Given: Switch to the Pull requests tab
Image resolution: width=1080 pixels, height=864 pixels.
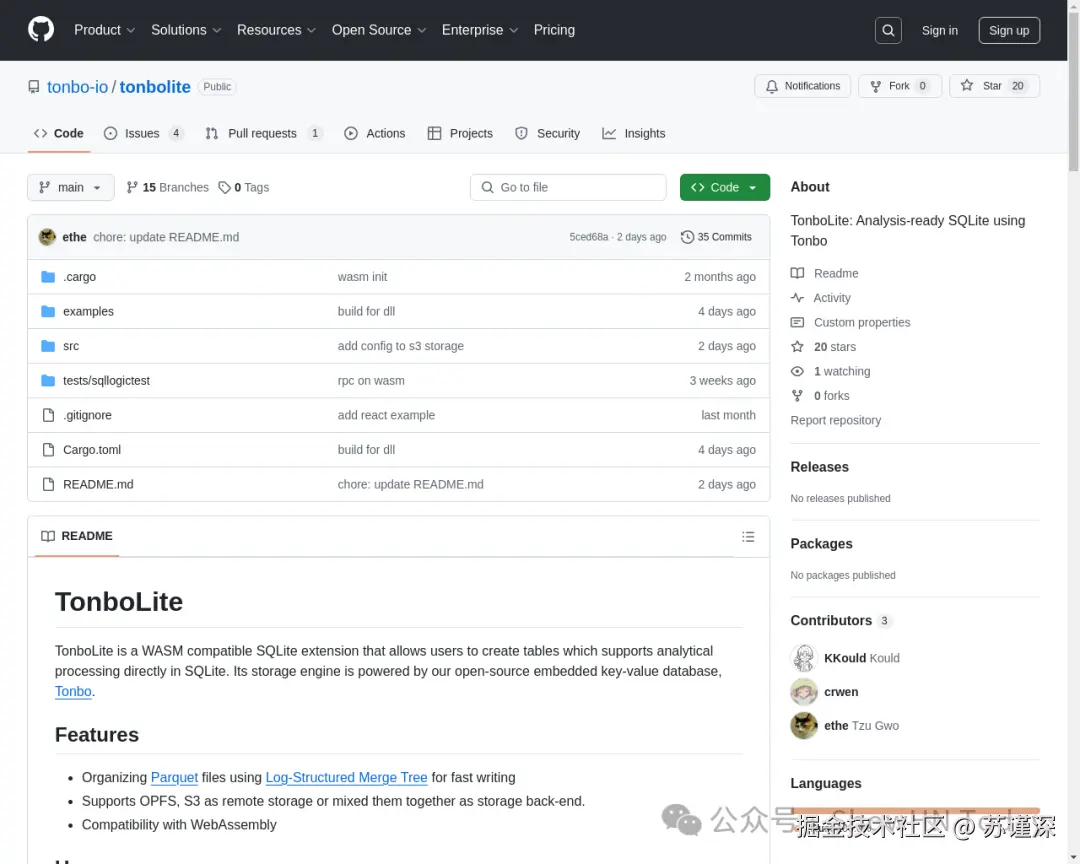Looking at the screenshot, I should 263,134.
